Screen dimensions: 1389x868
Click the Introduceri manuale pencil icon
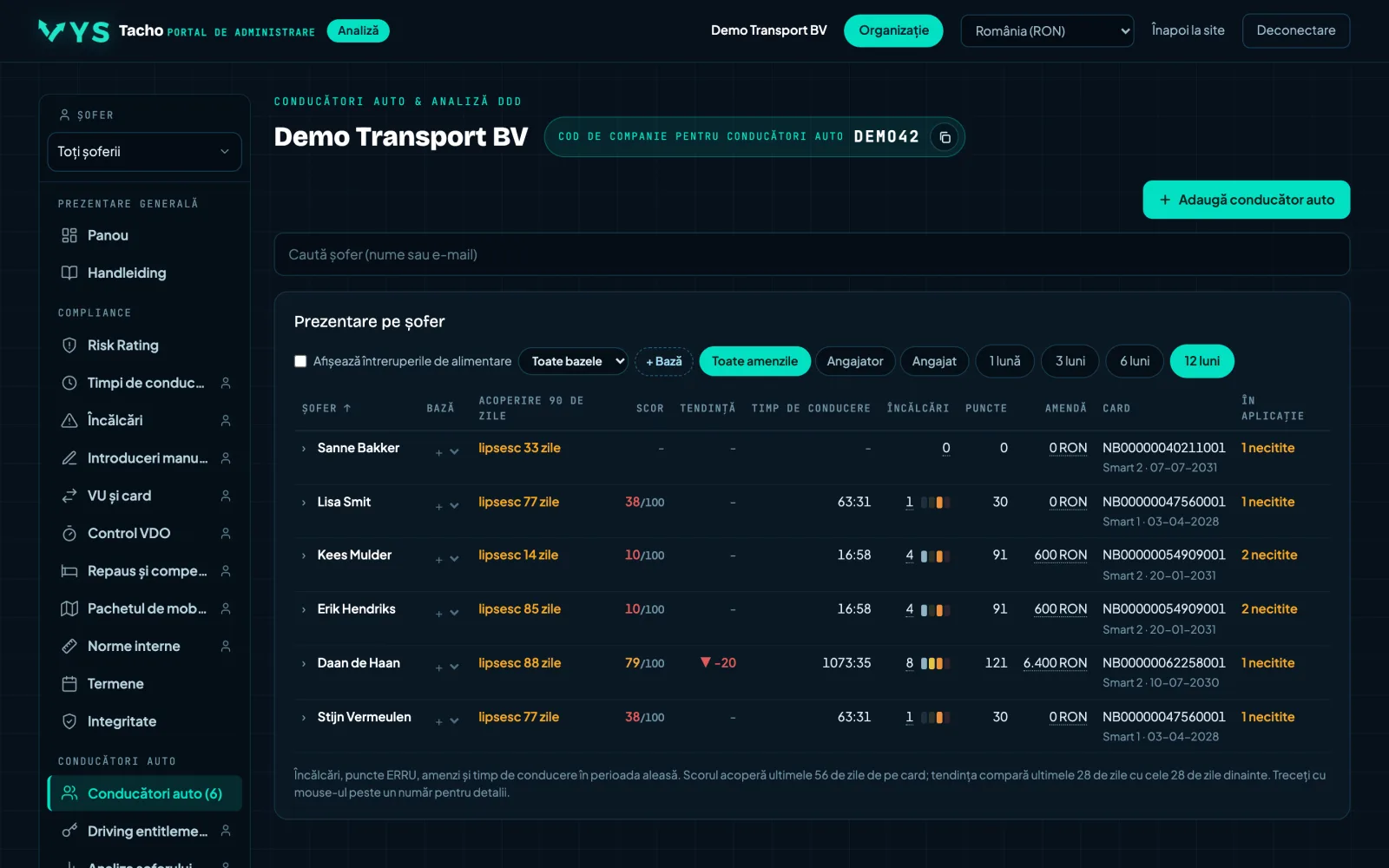pos(69,457)
